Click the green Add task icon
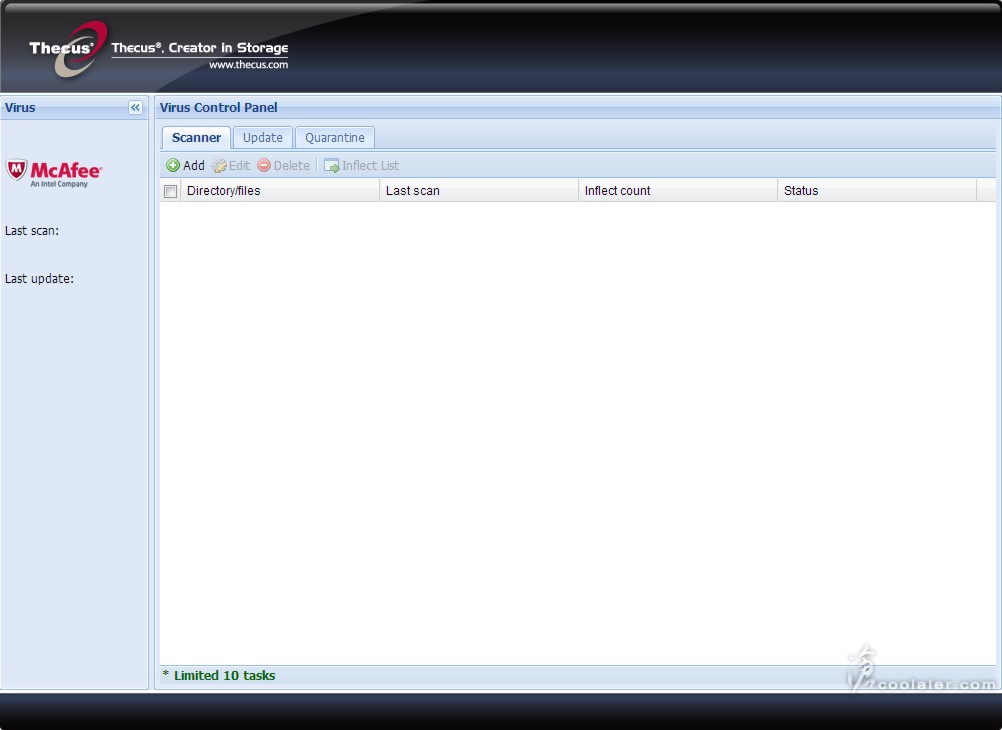The width and height of the screenshot is (1002, 730). click(x=173, y=166)
